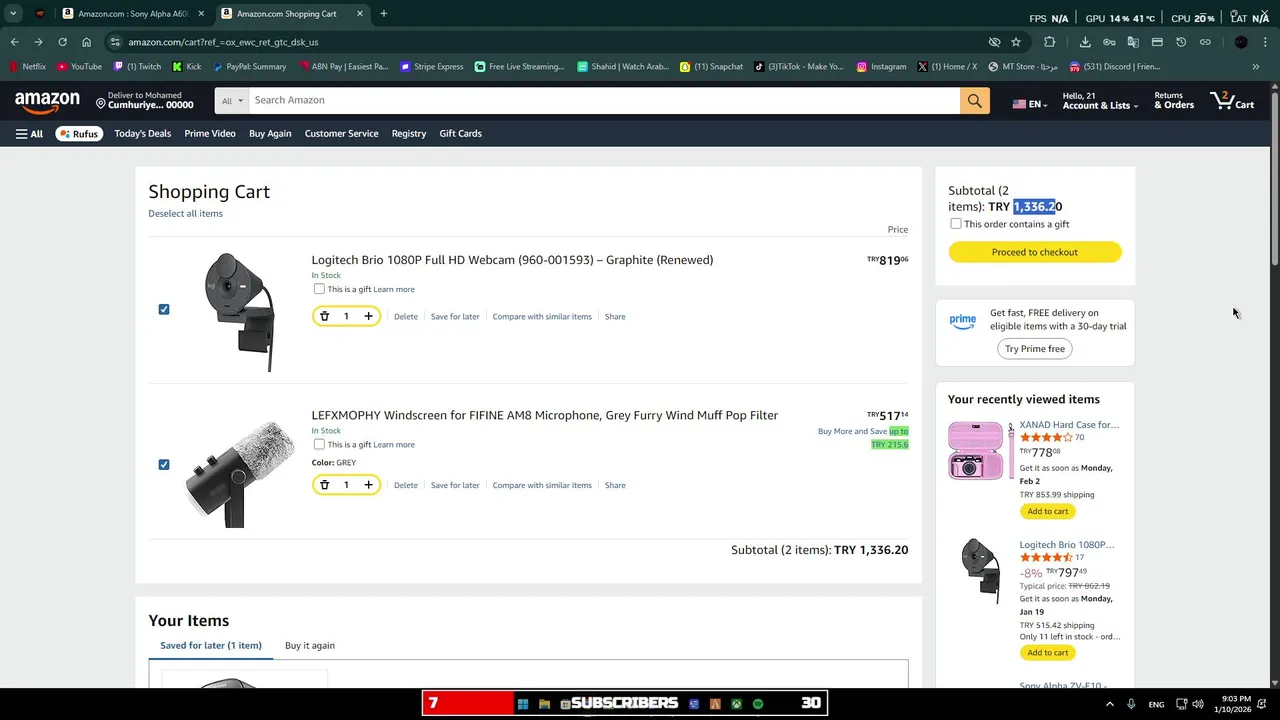The height and width of the screenshot is (720, 1280).
Task: Uncheck the Logitech Brio webcam item checkbox
Action: pos(164,309)
